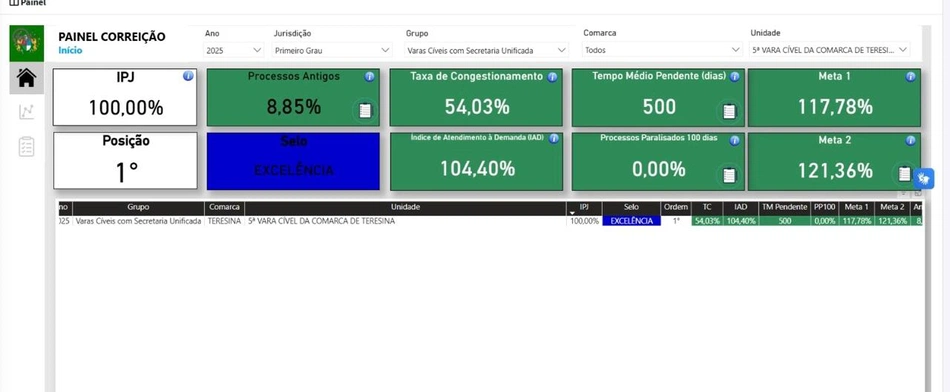Click the 104,40% IAD table cell
Screen dimensions: 950x392
[x=740, y=221]
